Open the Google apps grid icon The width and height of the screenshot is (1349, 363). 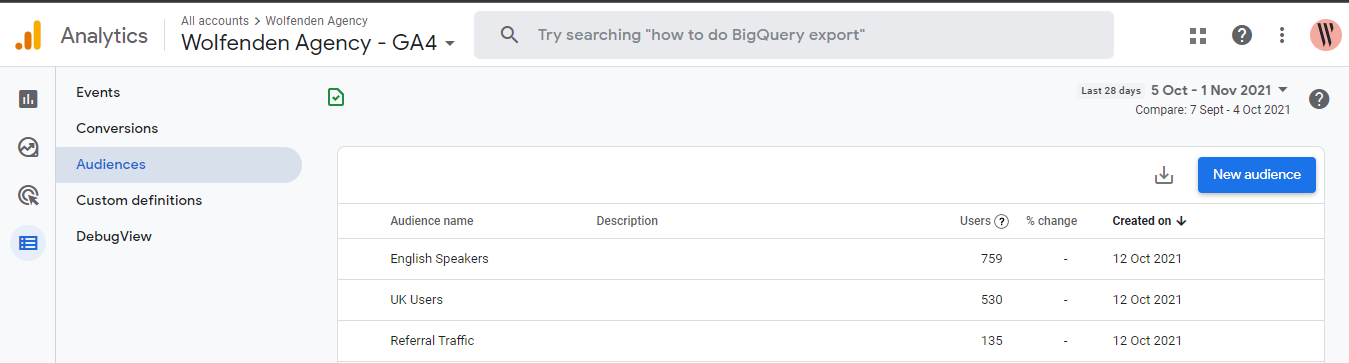1198,36
